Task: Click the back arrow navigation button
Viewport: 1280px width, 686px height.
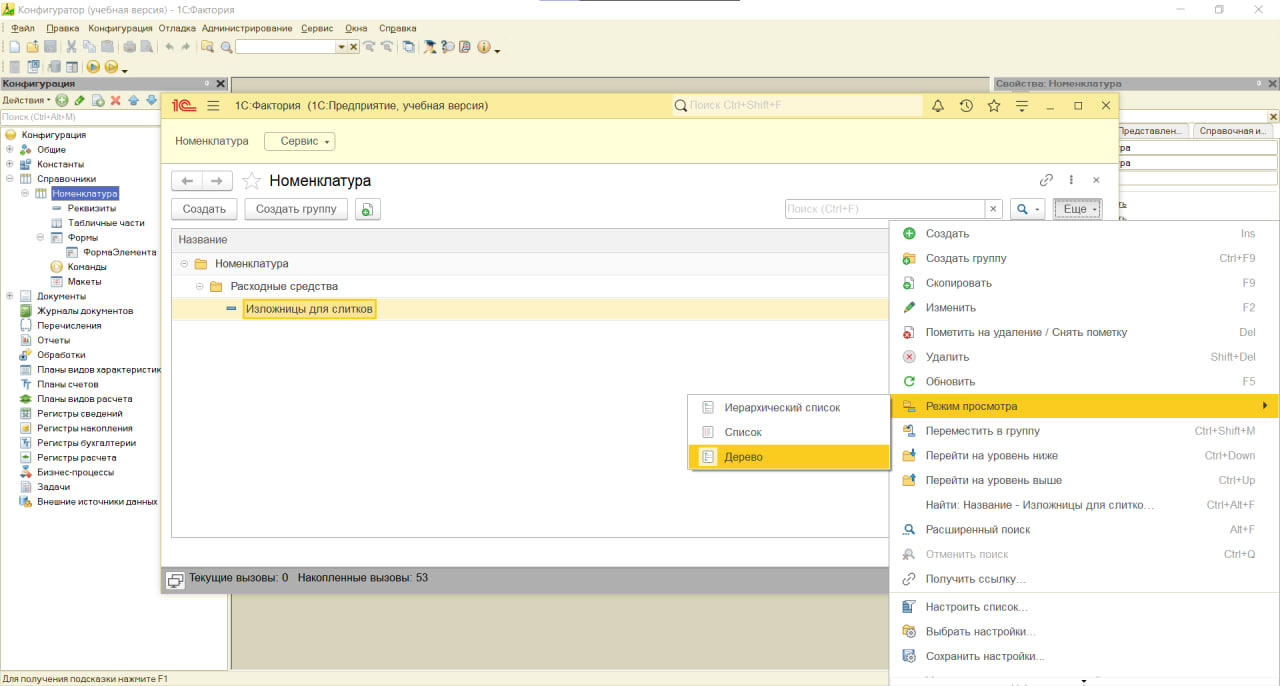Action: point(187,181)
